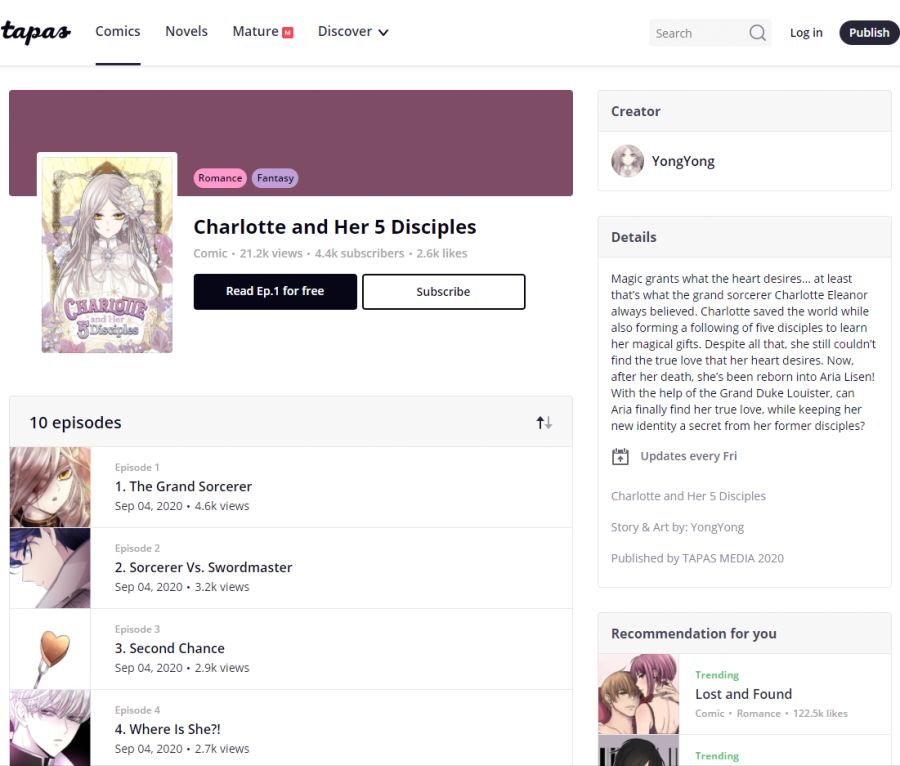
Task: Select the Fantasy genre tag
Action: 275,178
